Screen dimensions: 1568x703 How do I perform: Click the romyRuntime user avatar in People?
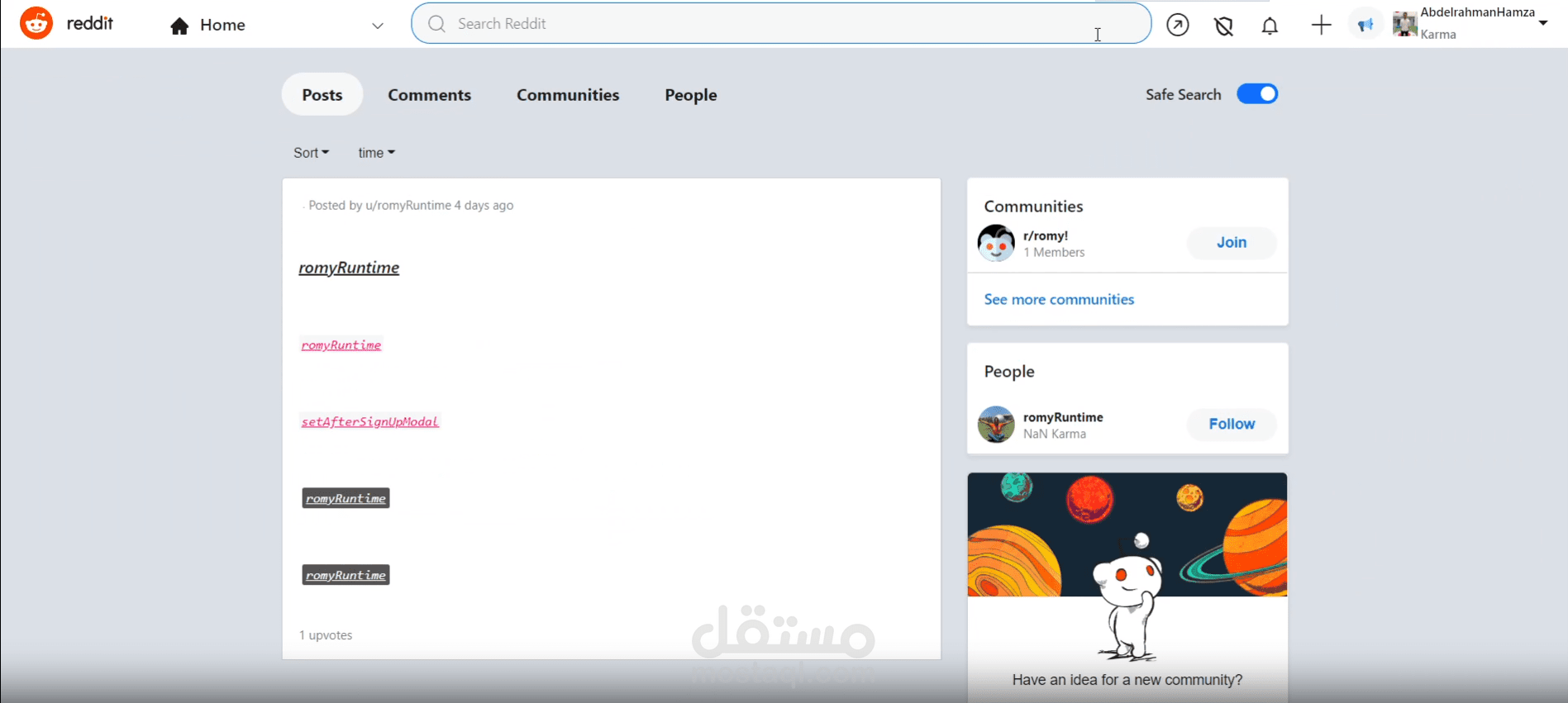click(996, 425)
